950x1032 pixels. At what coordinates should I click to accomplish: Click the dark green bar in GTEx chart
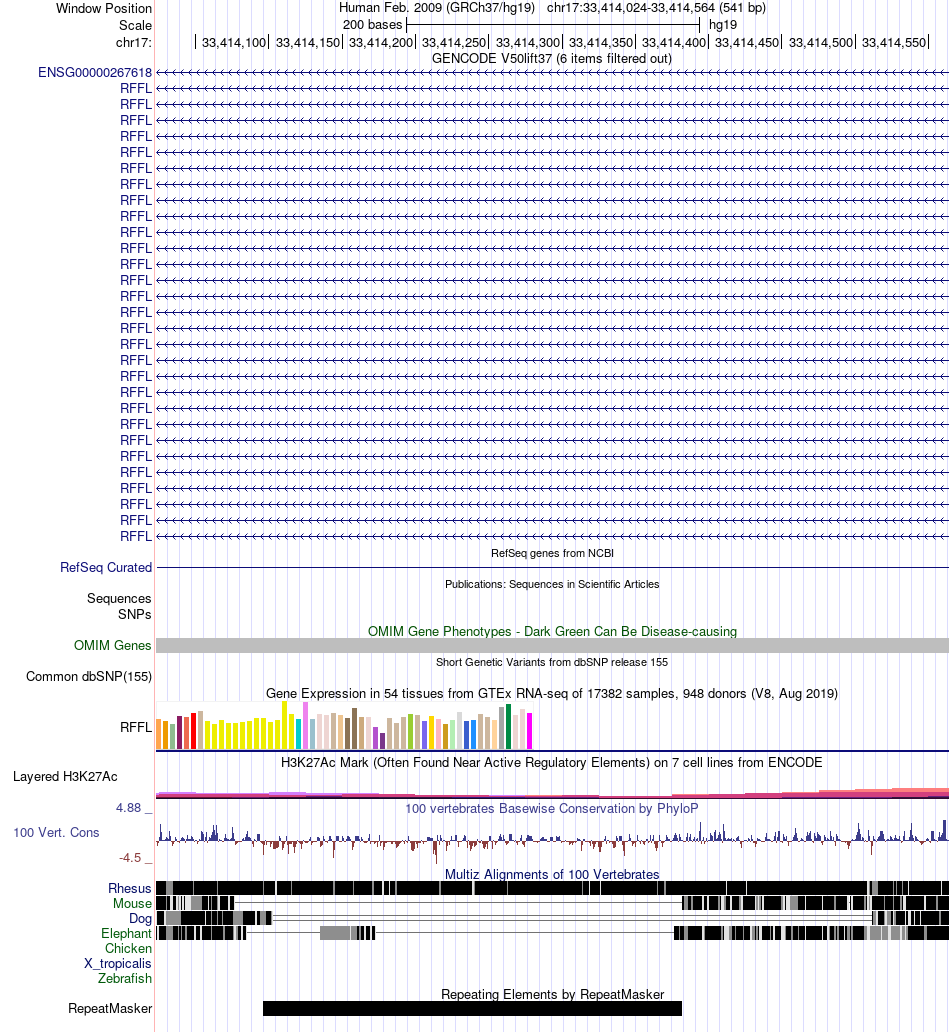pos(508,727)
